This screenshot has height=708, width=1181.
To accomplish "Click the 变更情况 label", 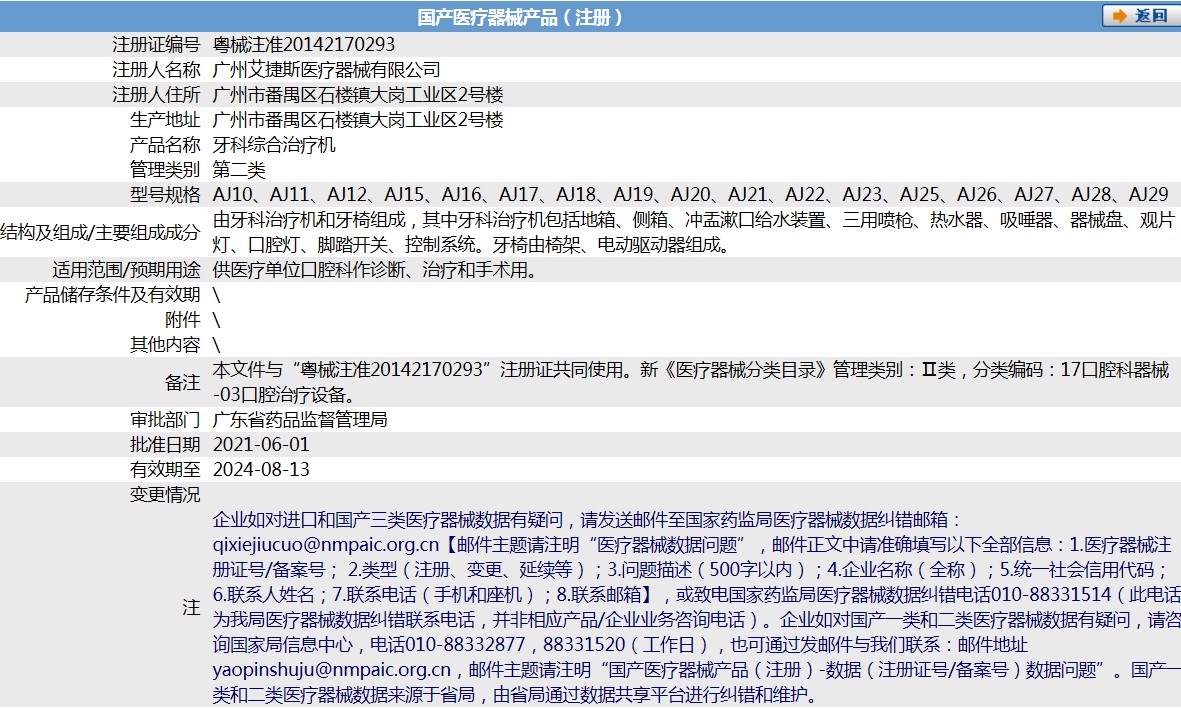I will 165,494.
